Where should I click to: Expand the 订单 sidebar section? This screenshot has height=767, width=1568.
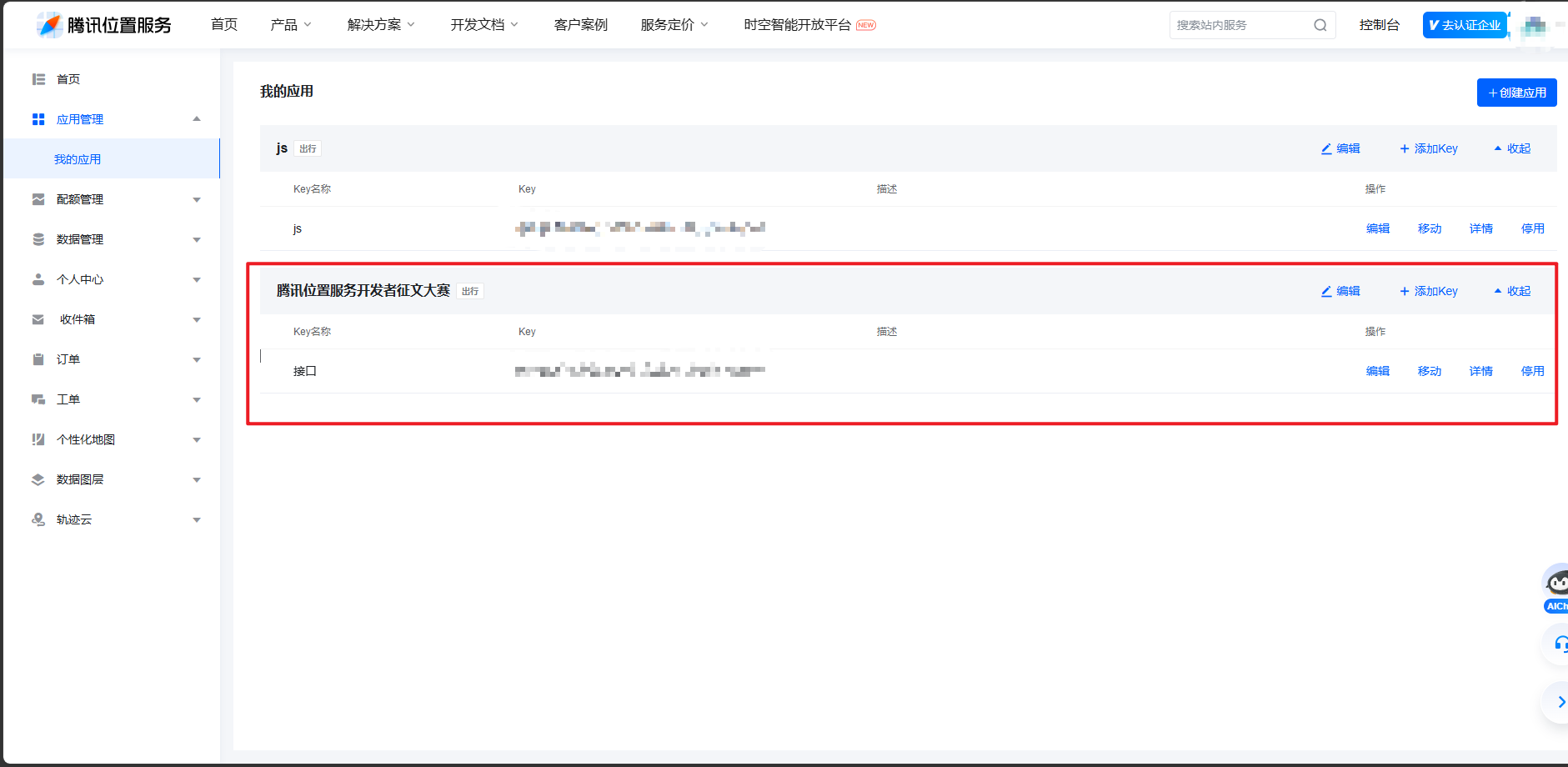197,360
